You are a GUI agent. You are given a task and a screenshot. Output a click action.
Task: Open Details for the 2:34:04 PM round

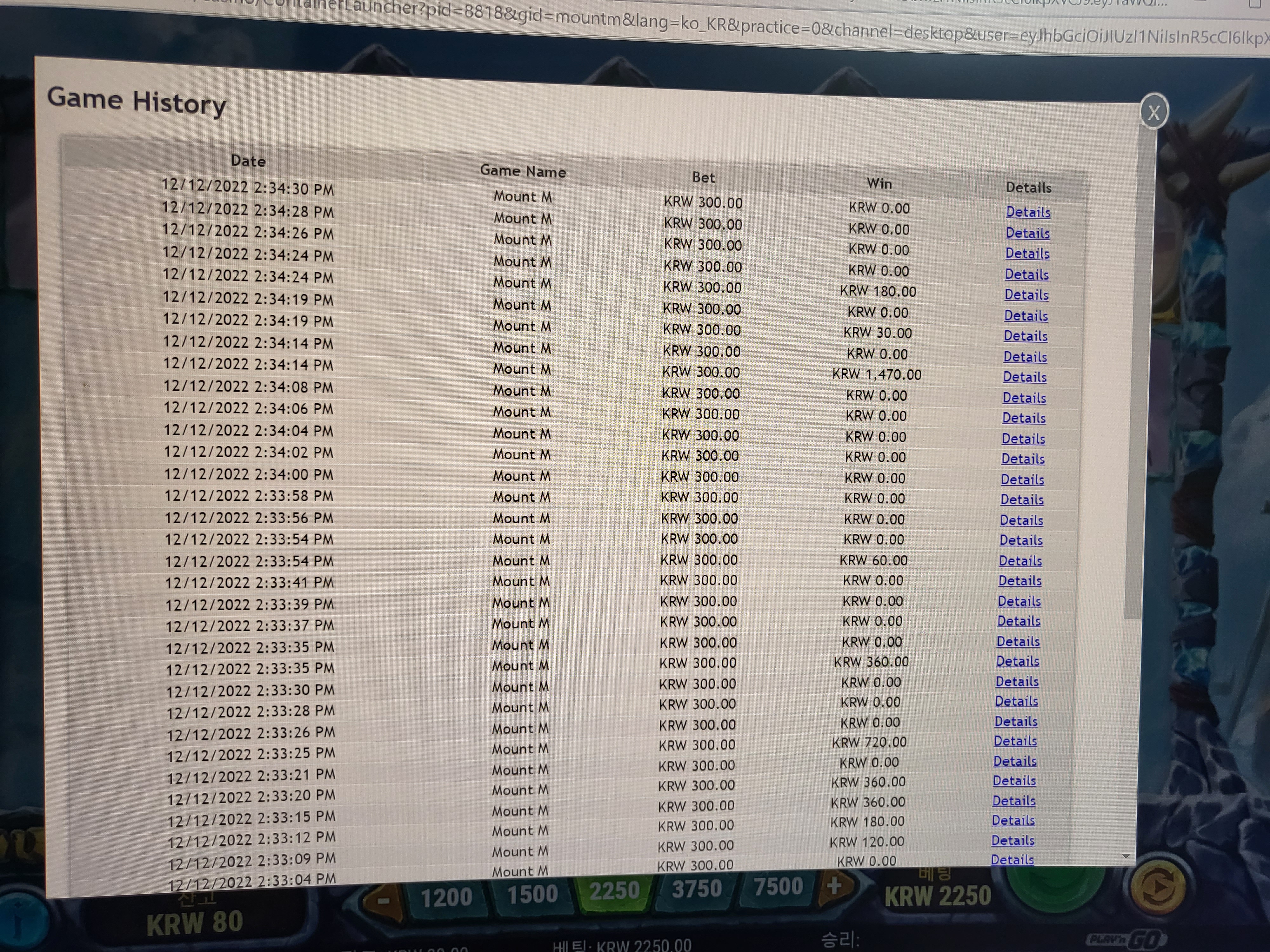tap(1023, 439)
